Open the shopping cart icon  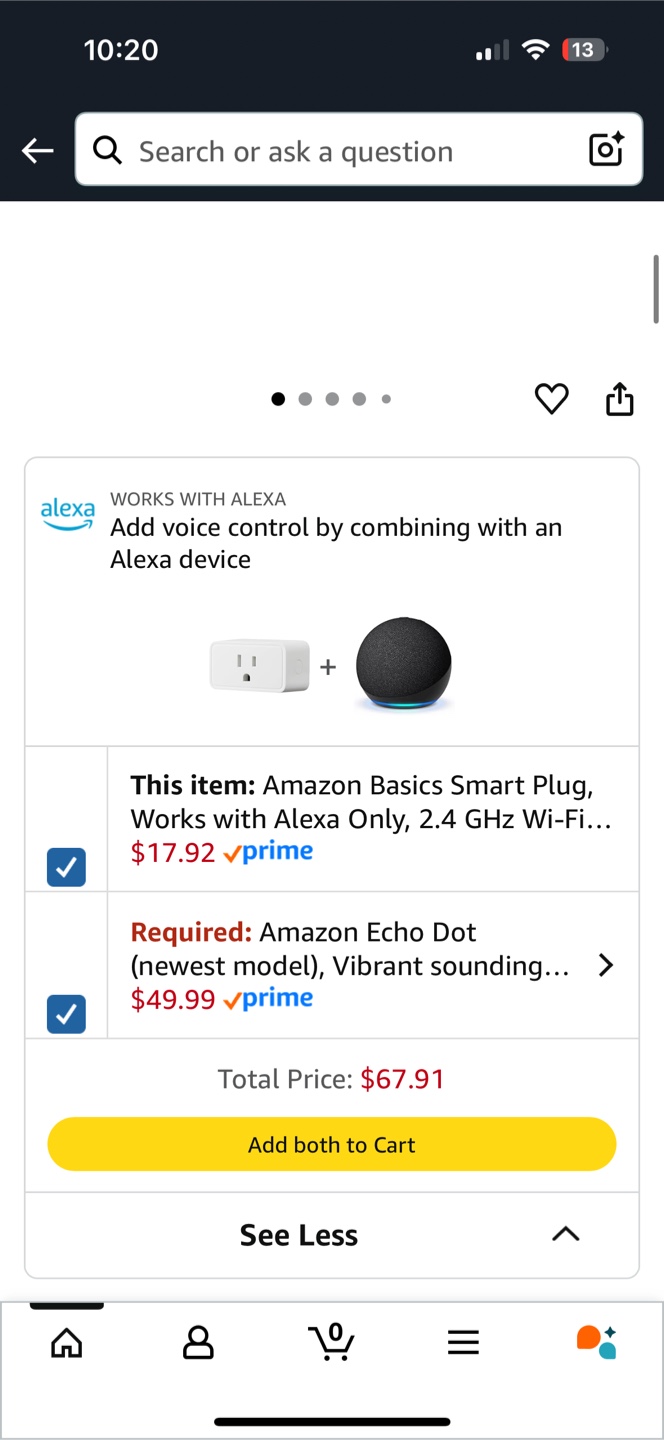pyautogui.click(x=331, y=1342)
